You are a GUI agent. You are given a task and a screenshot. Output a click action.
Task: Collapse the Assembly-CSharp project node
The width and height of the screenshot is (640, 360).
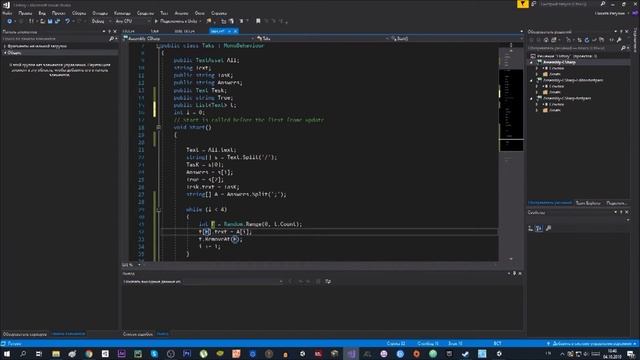point(531,62)
